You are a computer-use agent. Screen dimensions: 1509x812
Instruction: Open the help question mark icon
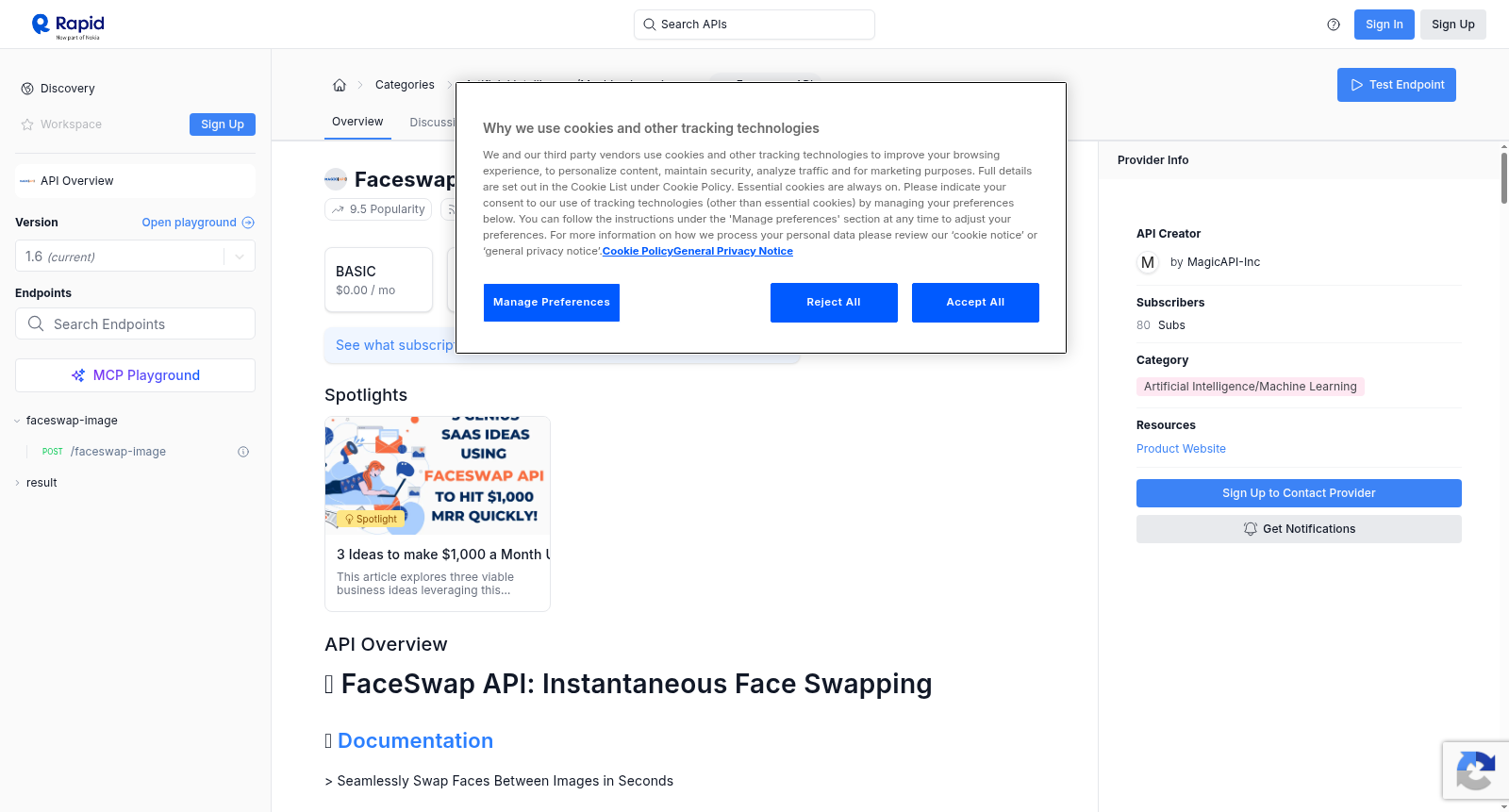[x=1334, y=25]
